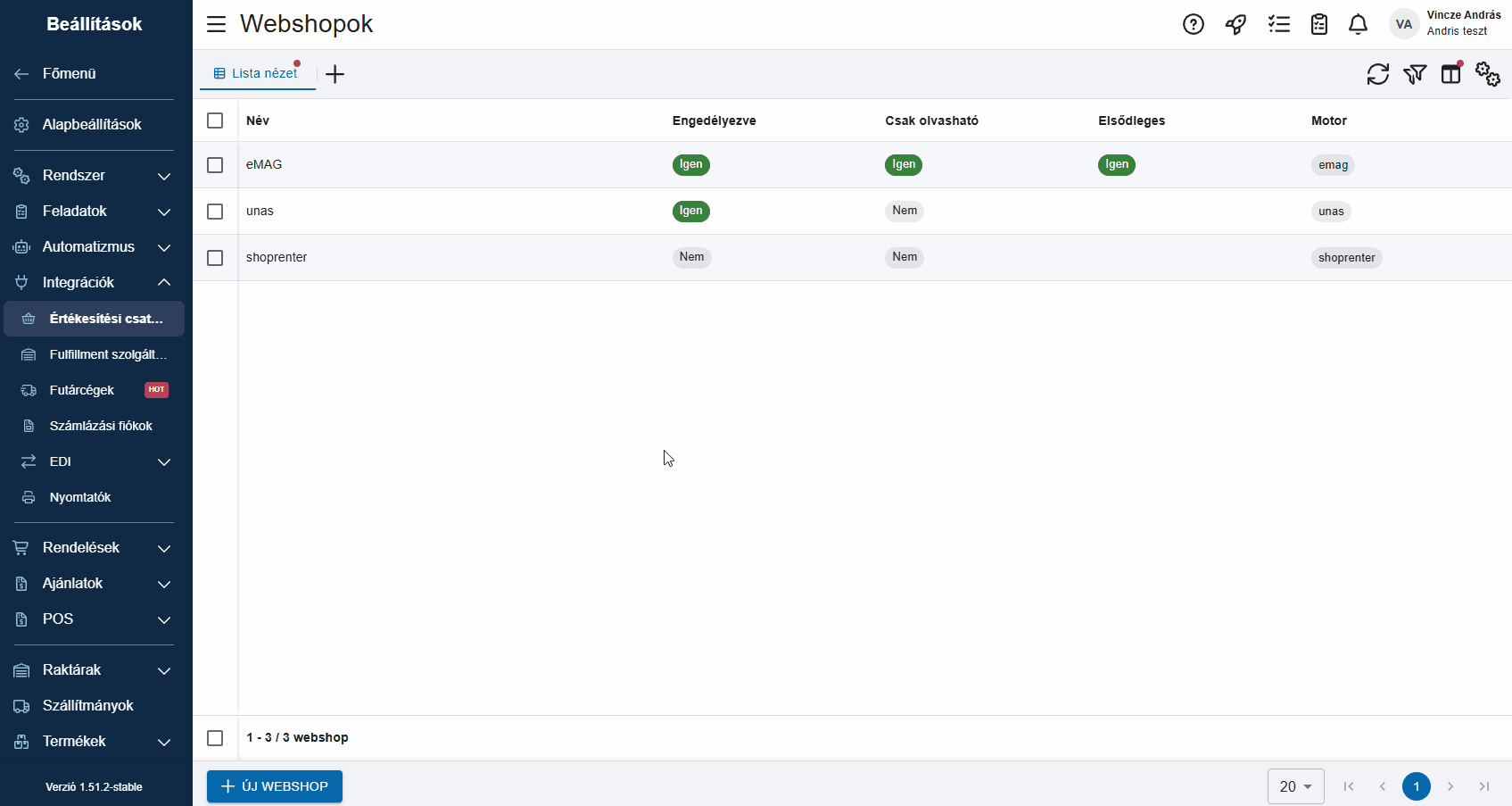1512x806 pixels.
Task: Go back to Főmenü
Action: click(x=69, y=74)
